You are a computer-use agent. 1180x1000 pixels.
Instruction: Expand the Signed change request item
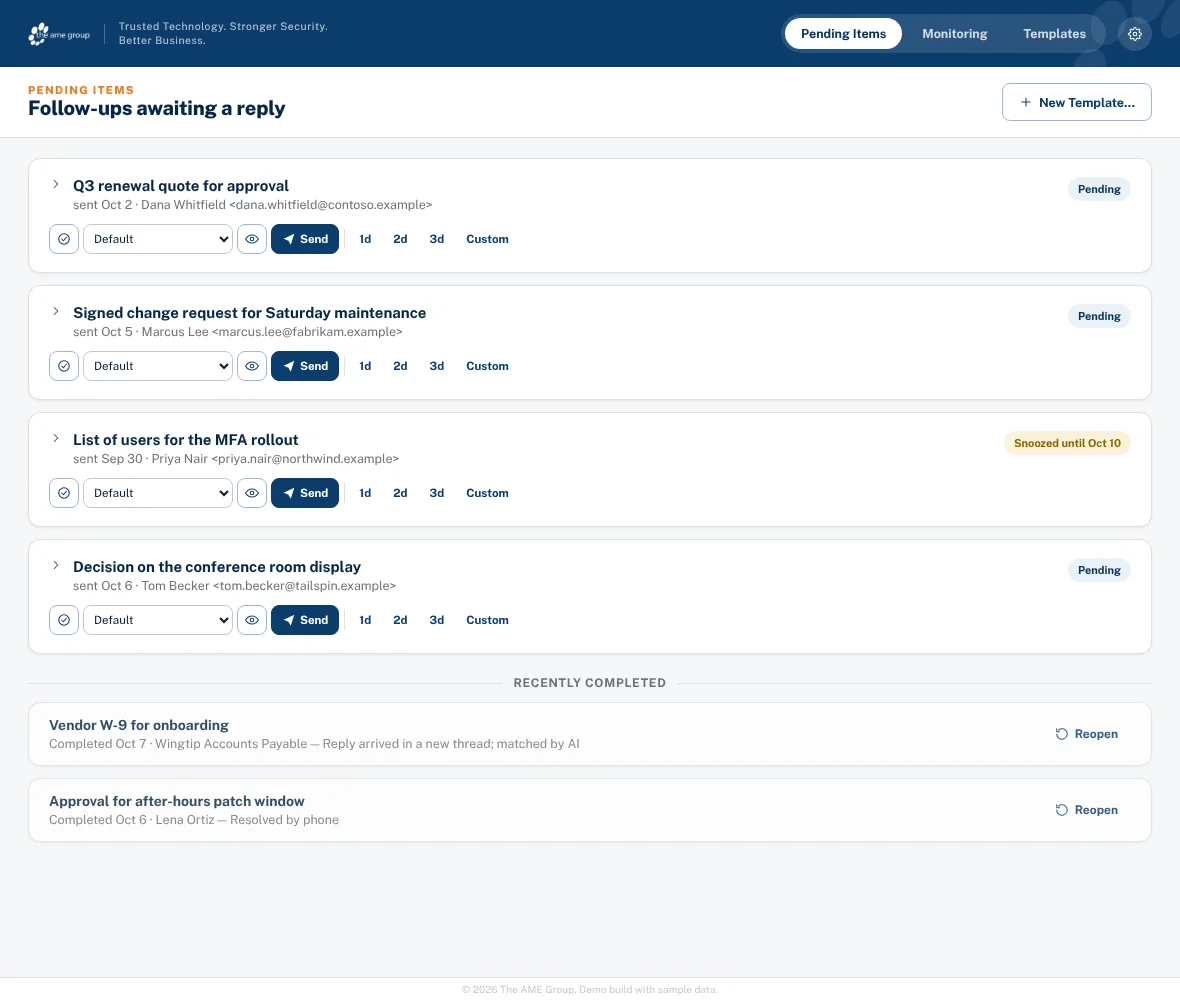point(56,312)
